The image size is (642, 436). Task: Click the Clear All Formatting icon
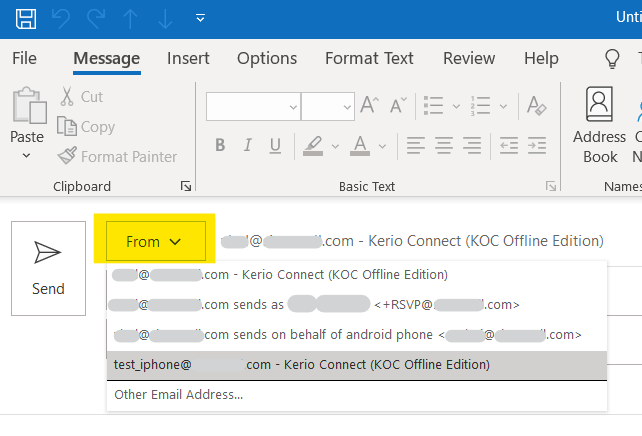[x=537, y=106]
